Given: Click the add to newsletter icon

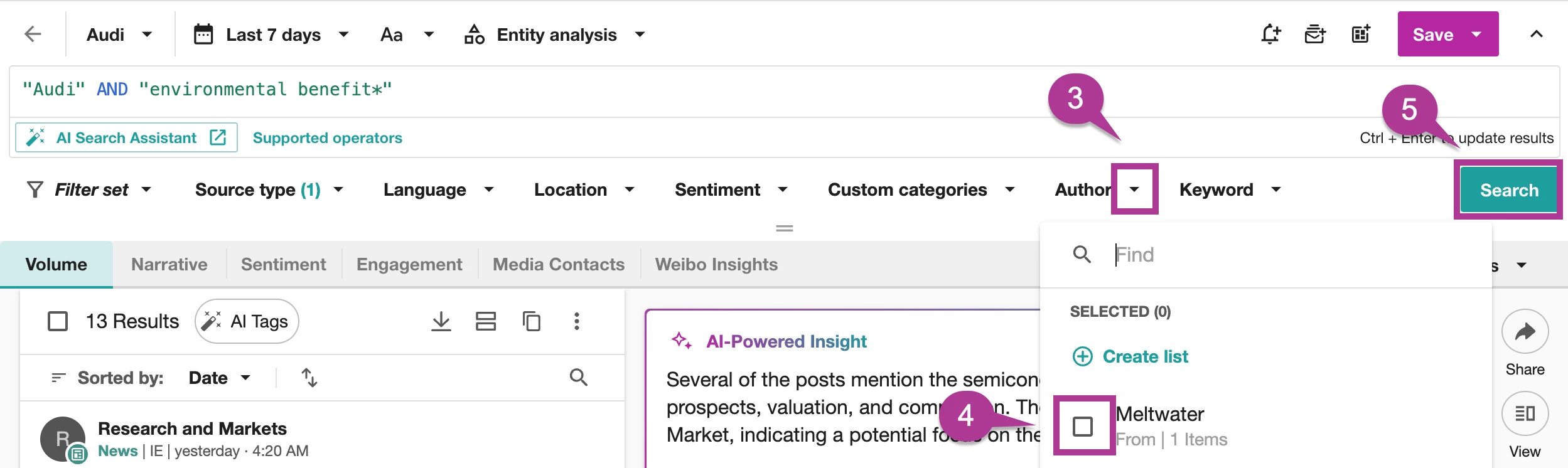Looking at the screenshot, I should coord(1314,34).
